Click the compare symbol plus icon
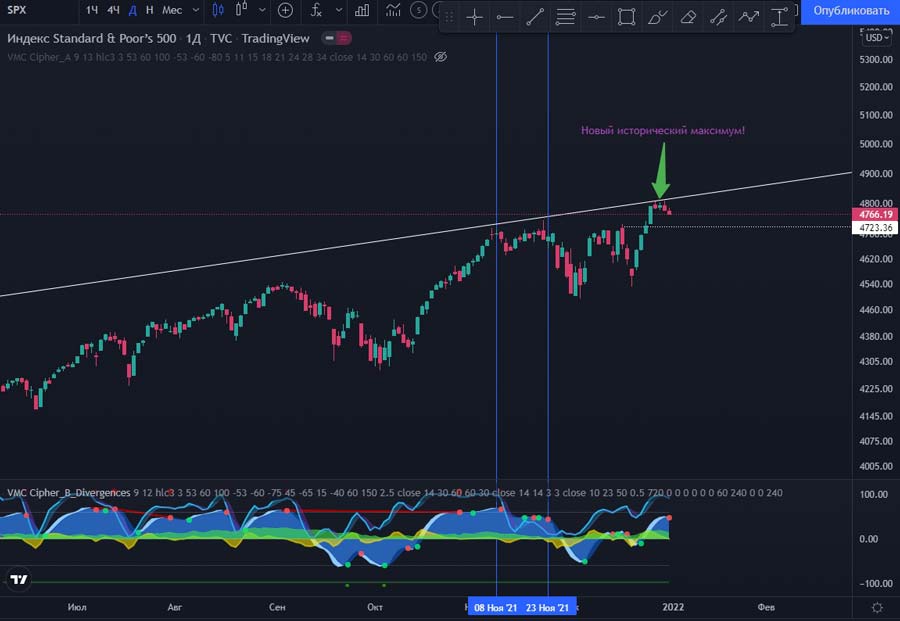Viewport: 900px width, 621px height. [x=285, y=10]
